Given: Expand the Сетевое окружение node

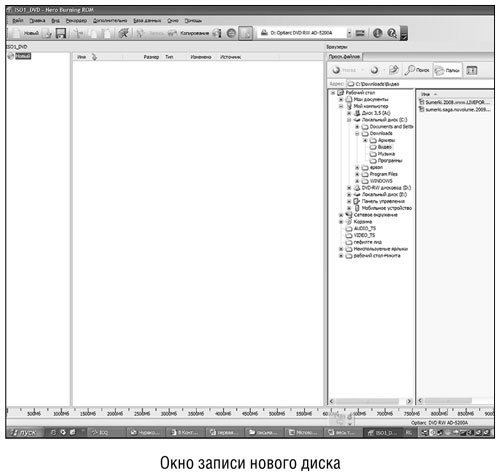Looking at the screenshot, I should 341,215.
